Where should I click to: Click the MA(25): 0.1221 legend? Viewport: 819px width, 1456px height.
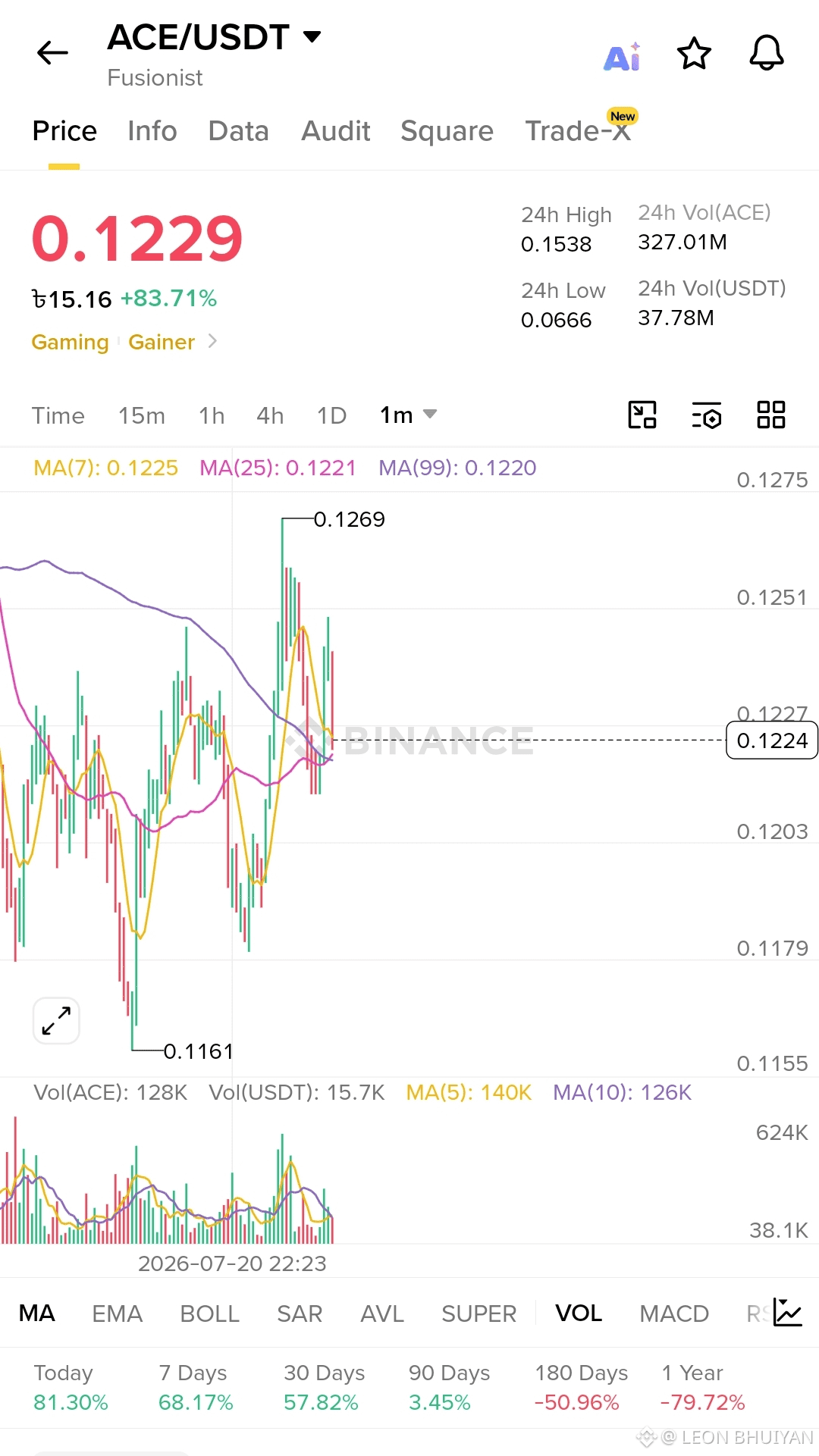point(278,468)
